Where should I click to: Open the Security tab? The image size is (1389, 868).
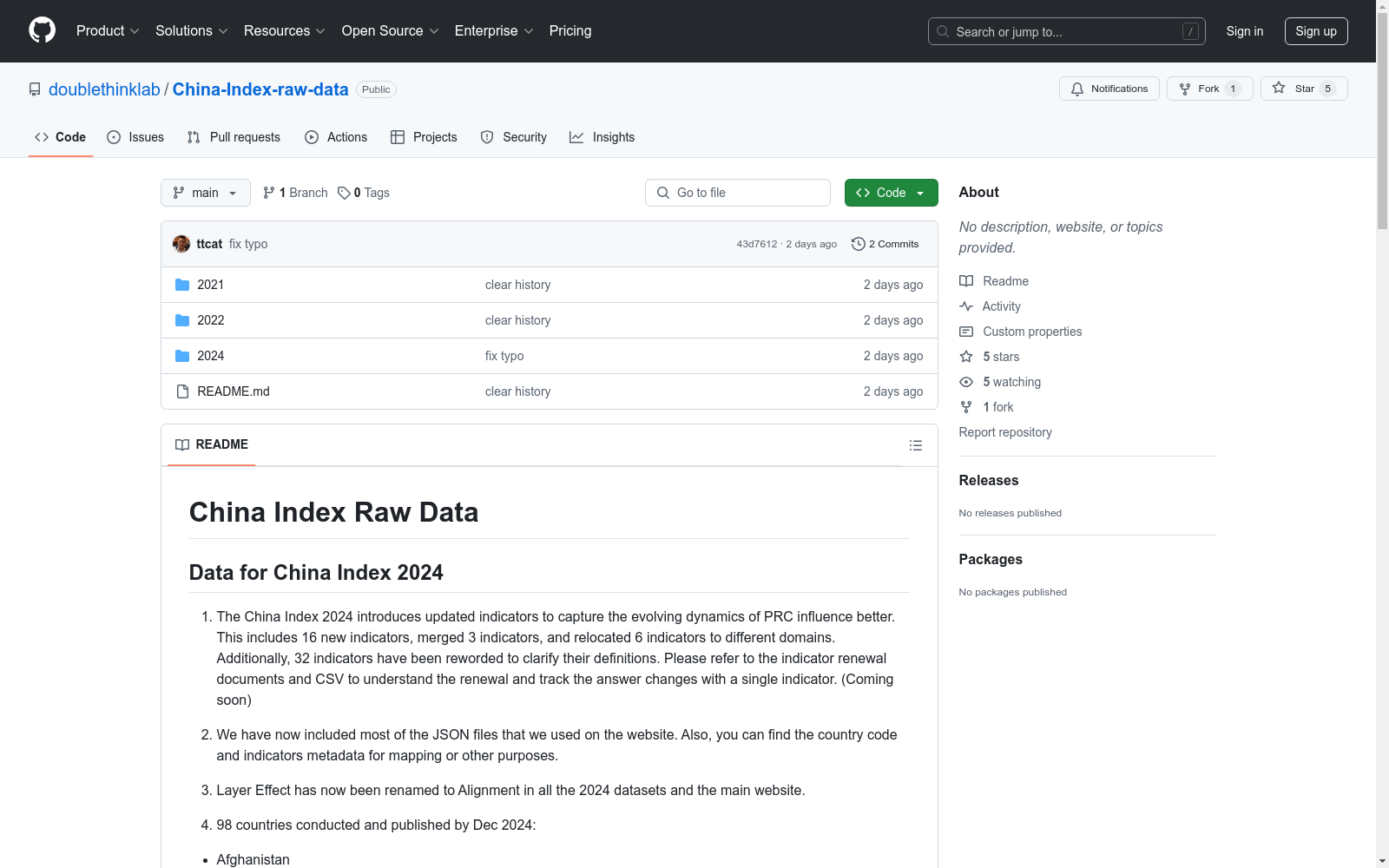[x=514, y=137]
